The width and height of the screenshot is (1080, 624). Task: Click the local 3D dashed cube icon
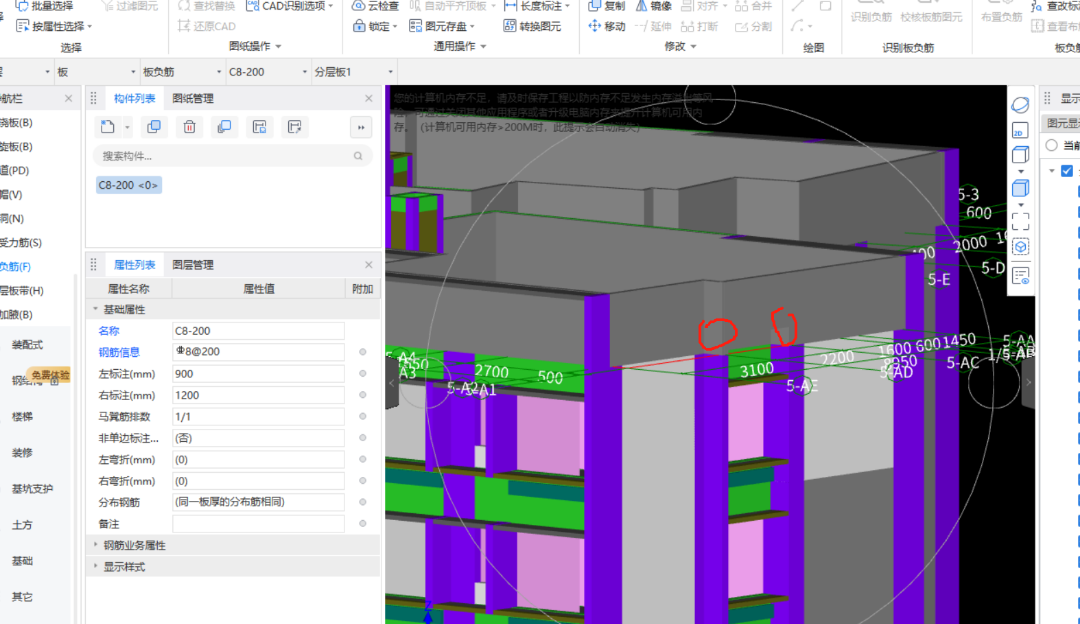[x=1020, y=247]
